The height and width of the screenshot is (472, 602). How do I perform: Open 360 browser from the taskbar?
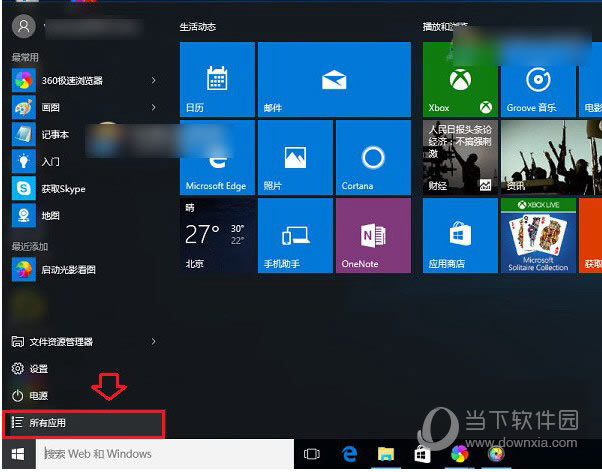tap(460, 454)
